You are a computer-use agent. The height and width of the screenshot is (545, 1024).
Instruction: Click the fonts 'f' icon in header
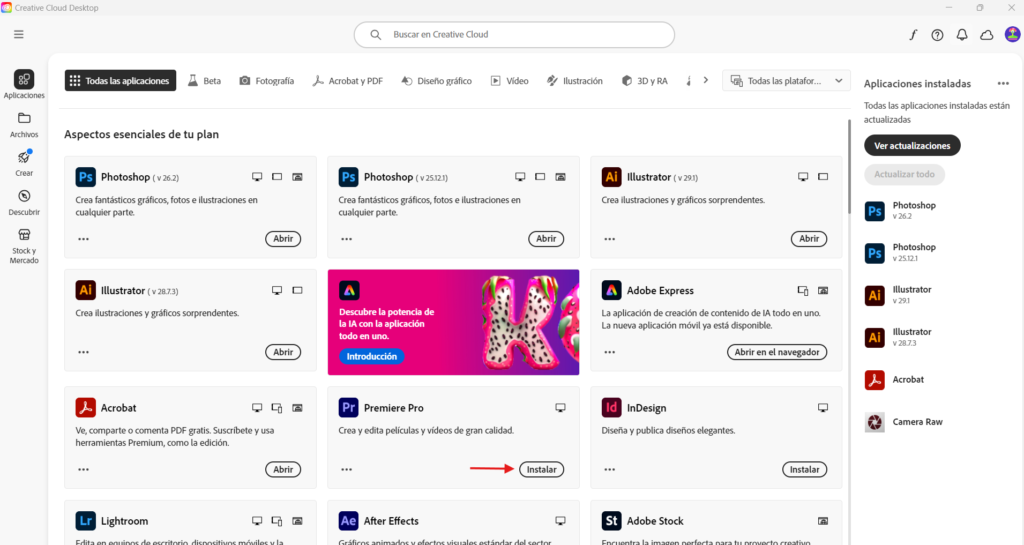[x=912, y=34]
